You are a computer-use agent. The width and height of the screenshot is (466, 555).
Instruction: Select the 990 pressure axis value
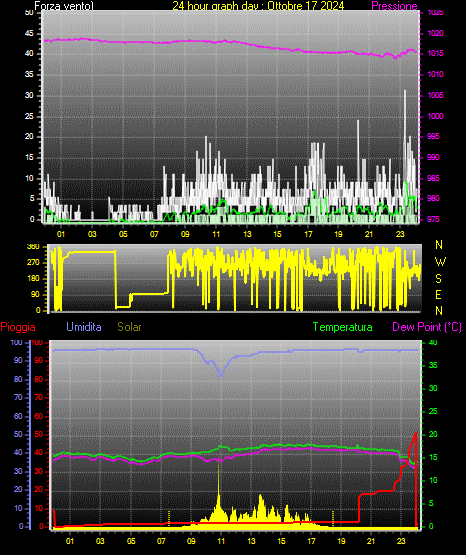pos(433,157)
